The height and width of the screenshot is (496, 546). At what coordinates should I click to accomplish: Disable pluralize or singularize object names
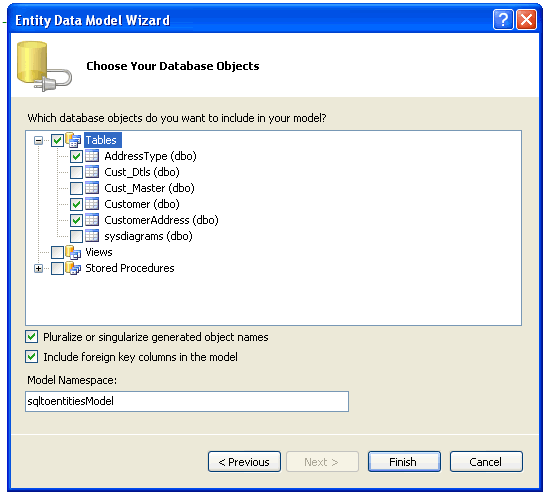pos(31,337)
